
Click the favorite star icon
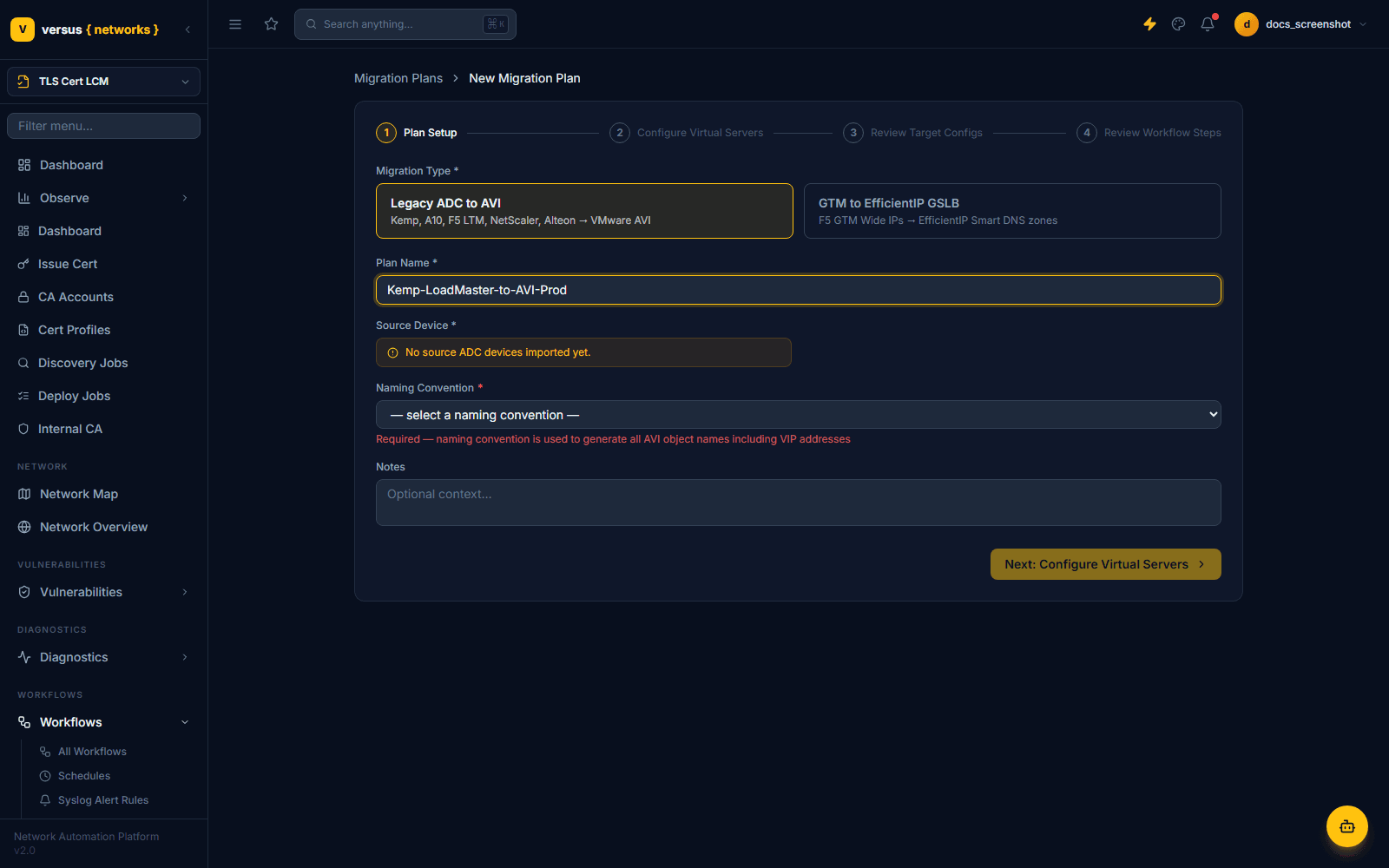272,24
